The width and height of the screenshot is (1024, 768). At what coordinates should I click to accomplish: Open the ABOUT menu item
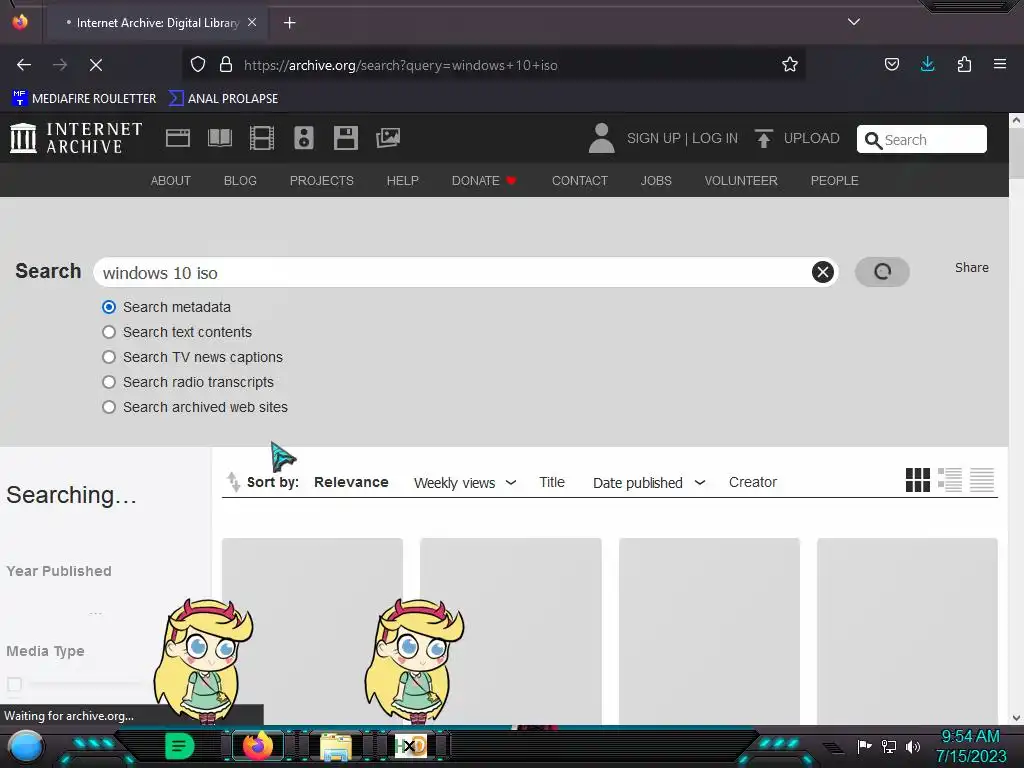coord(170,181)
